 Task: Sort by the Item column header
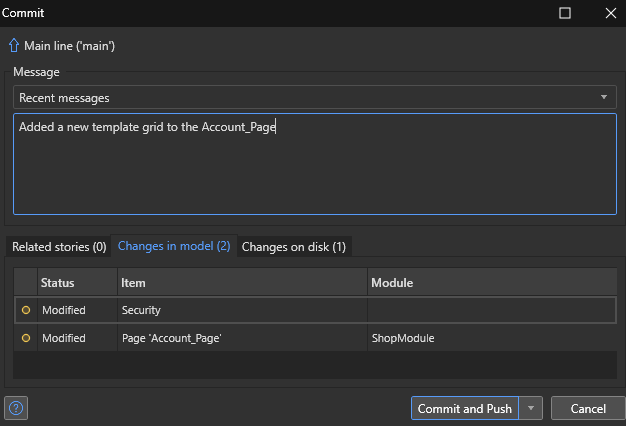tap(242, 284)
